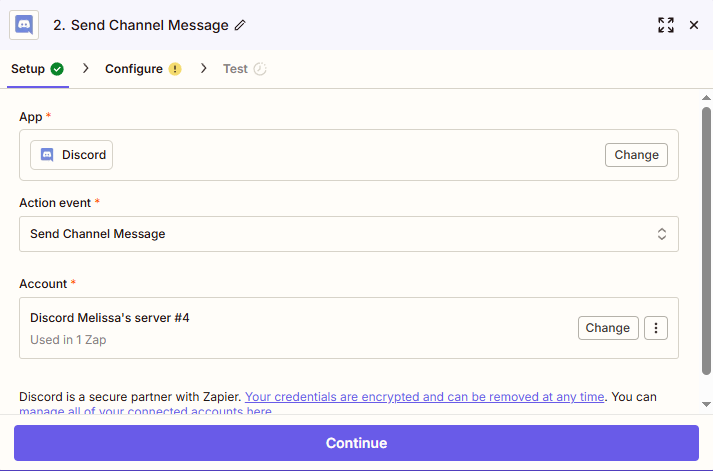Open credentials encrypted link
Image resolution: width=713 pixels, height=471 pixels.
coord(424,397)
